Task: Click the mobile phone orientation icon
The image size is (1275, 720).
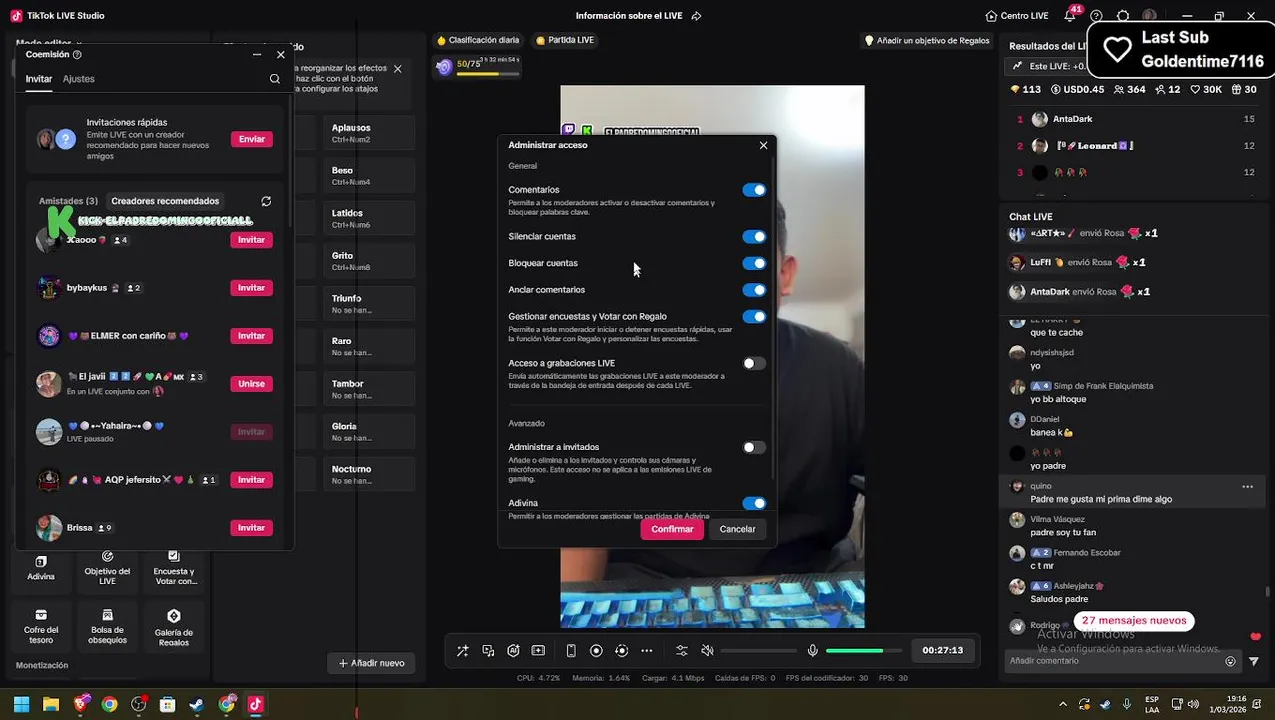Action: 571,650
